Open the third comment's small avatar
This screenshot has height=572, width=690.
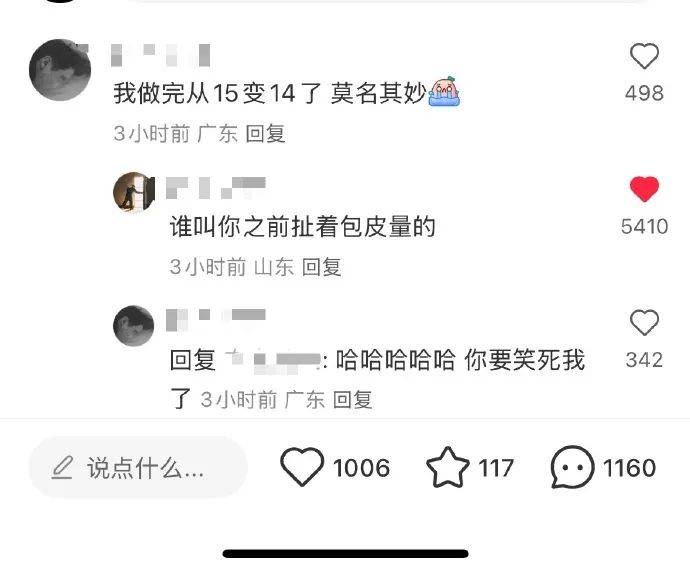pos(134,326)
